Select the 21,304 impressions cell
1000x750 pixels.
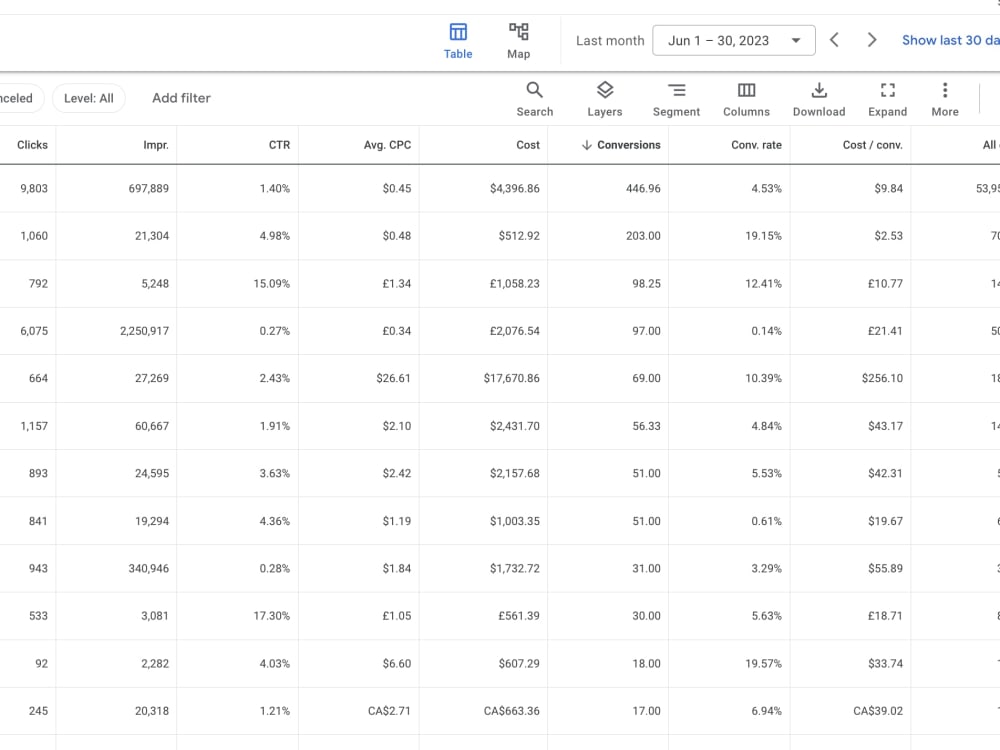coord(152,236)
